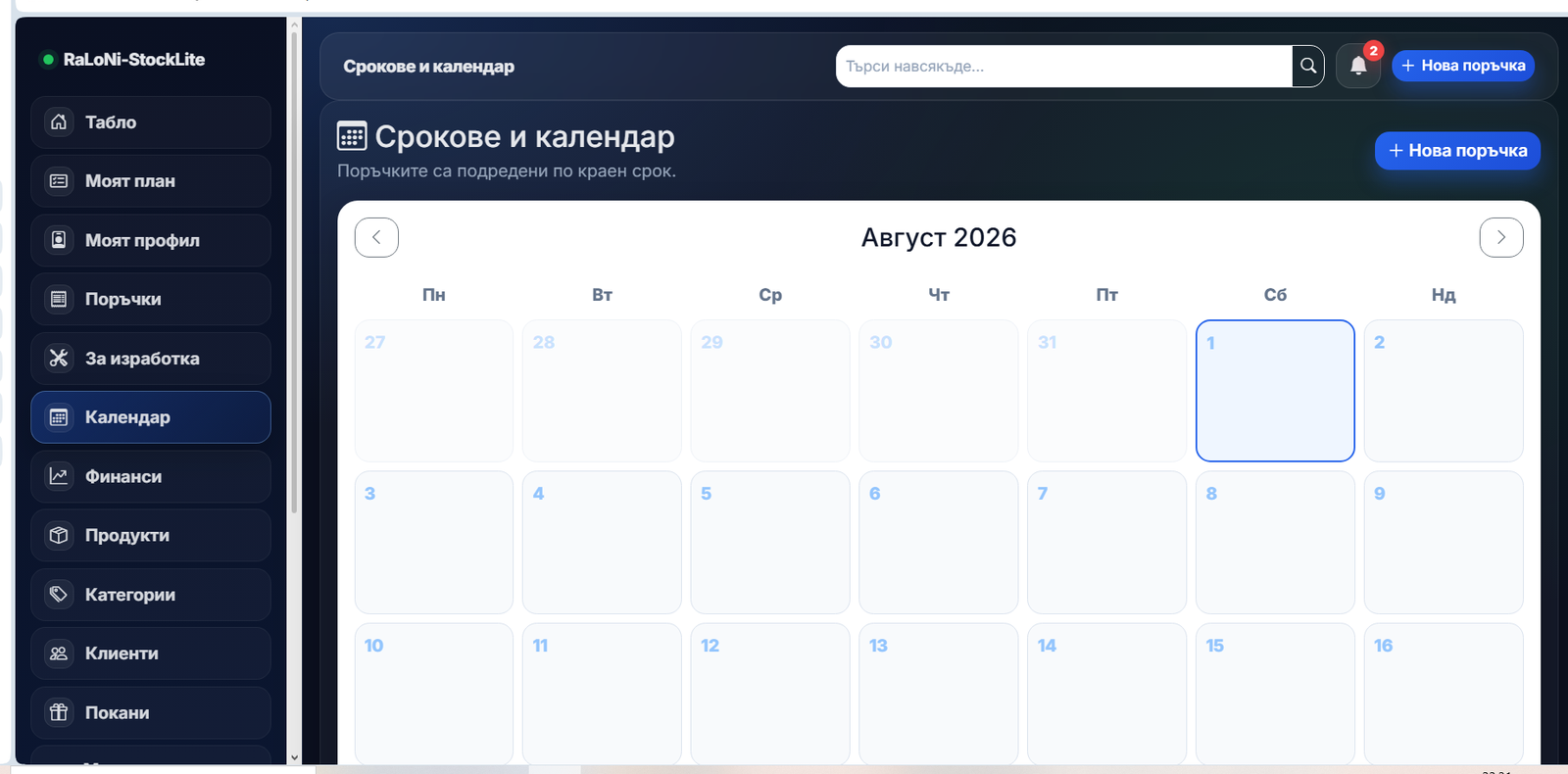
Task: Open Финанси section
Action: point(151,476)
